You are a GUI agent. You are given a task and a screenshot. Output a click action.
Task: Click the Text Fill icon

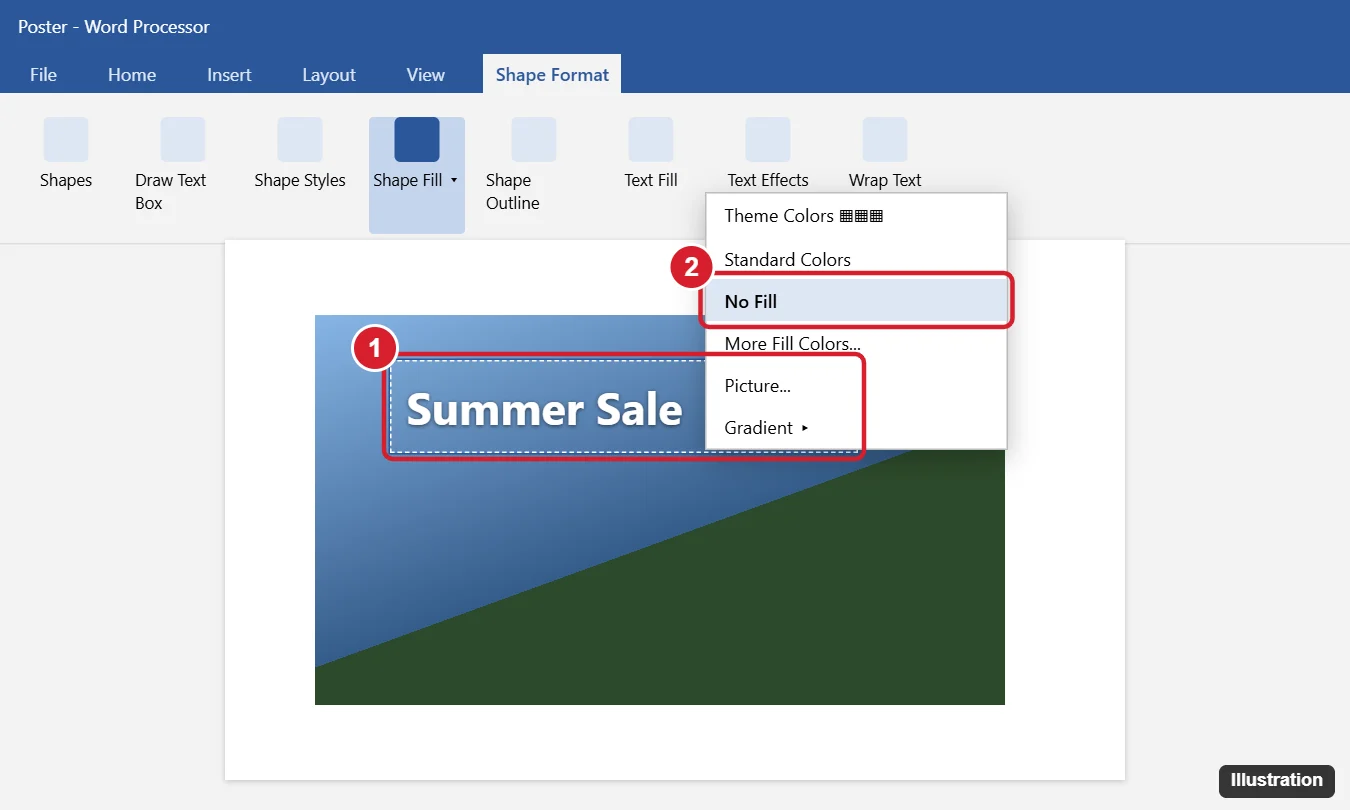pyautogui.click(x=651, y=139)
